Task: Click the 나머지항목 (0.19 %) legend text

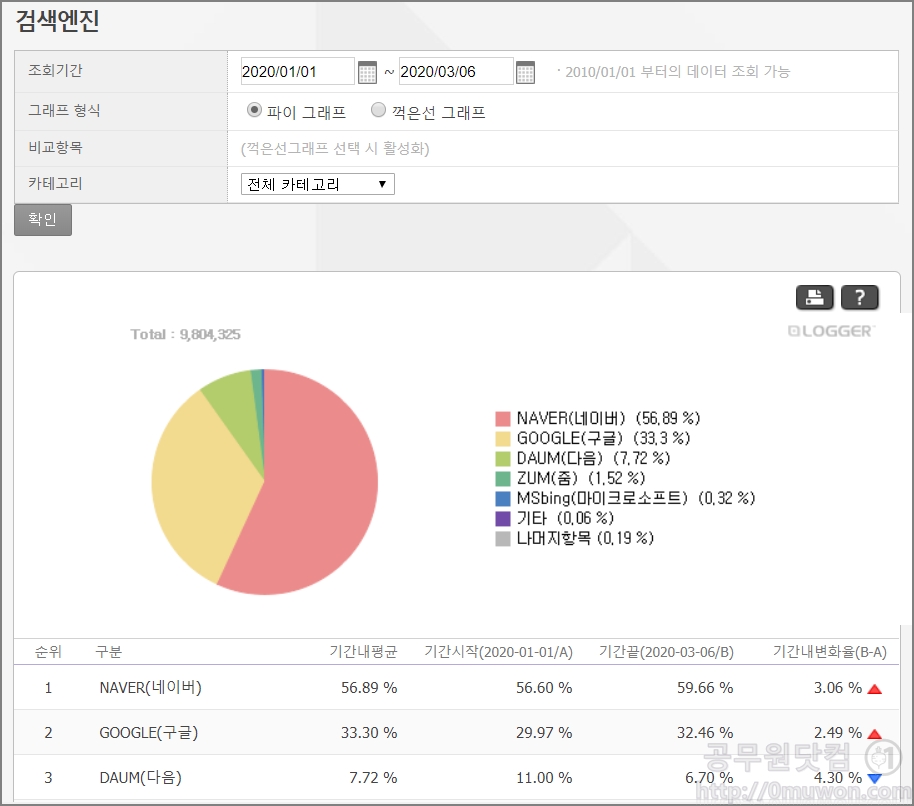Action: pos(585,538)
